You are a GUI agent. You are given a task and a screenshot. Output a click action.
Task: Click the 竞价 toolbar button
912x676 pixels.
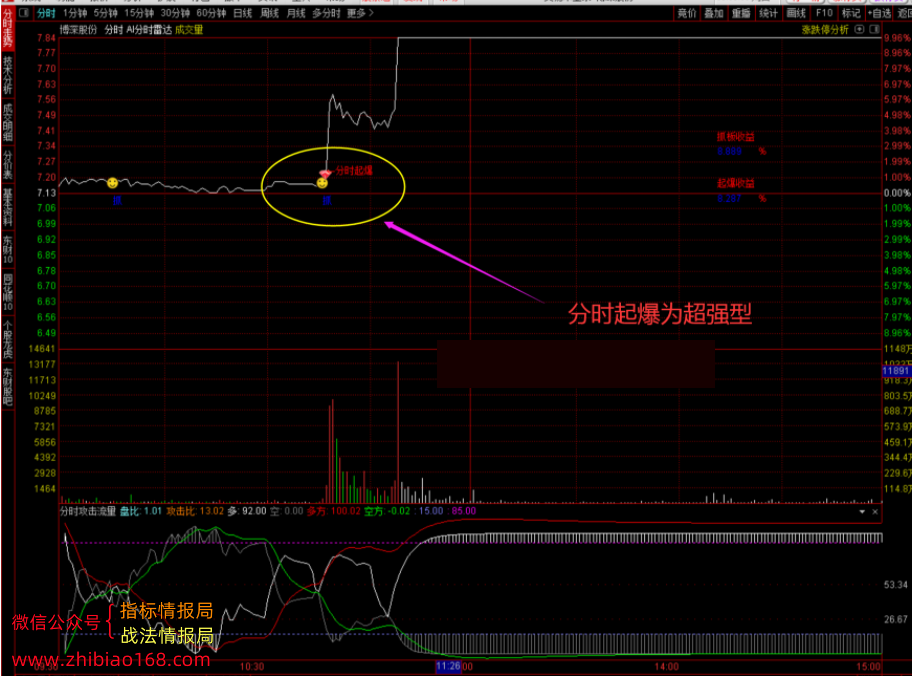click(687, 13)
